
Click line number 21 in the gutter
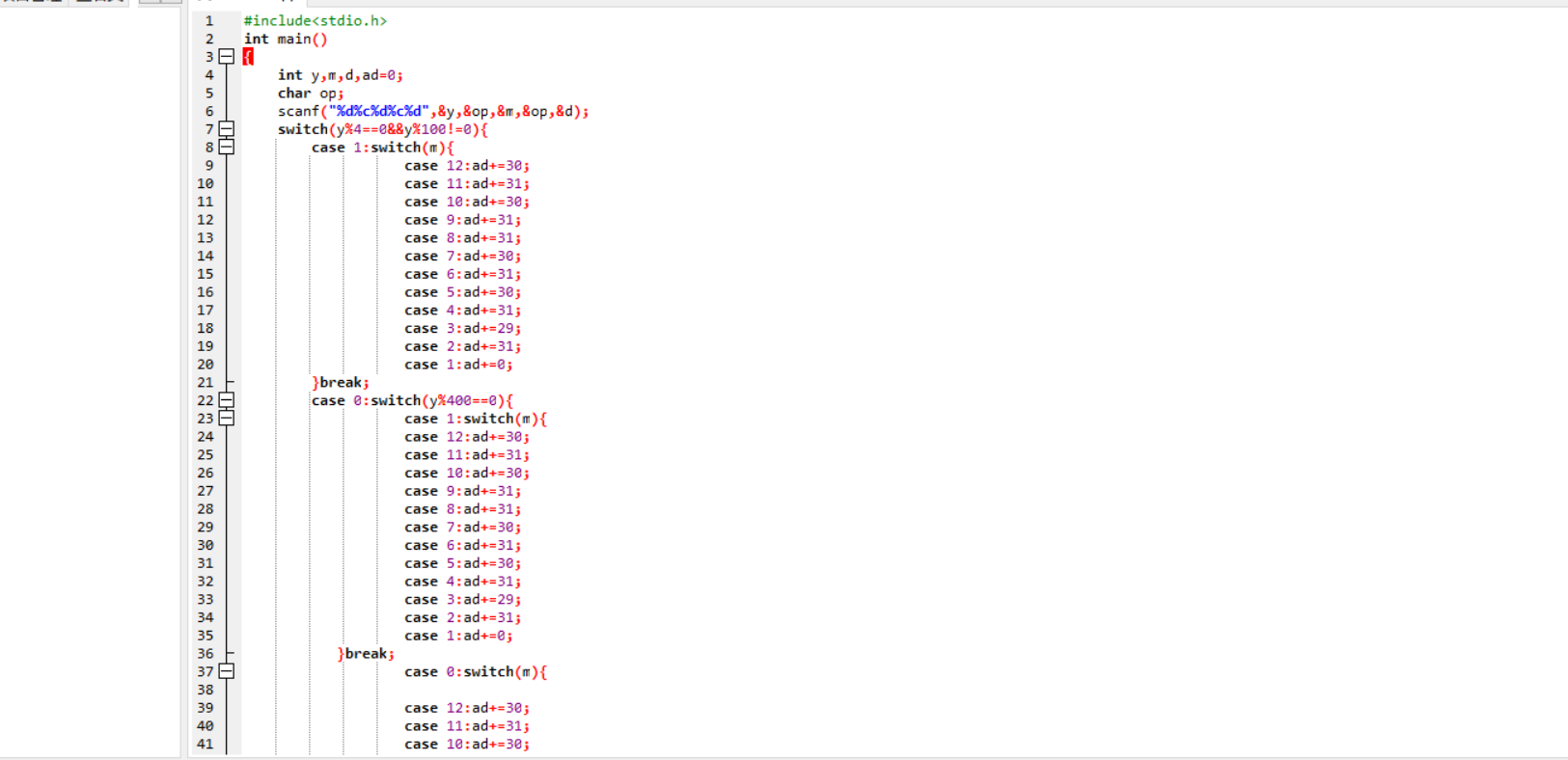[205, 383]
